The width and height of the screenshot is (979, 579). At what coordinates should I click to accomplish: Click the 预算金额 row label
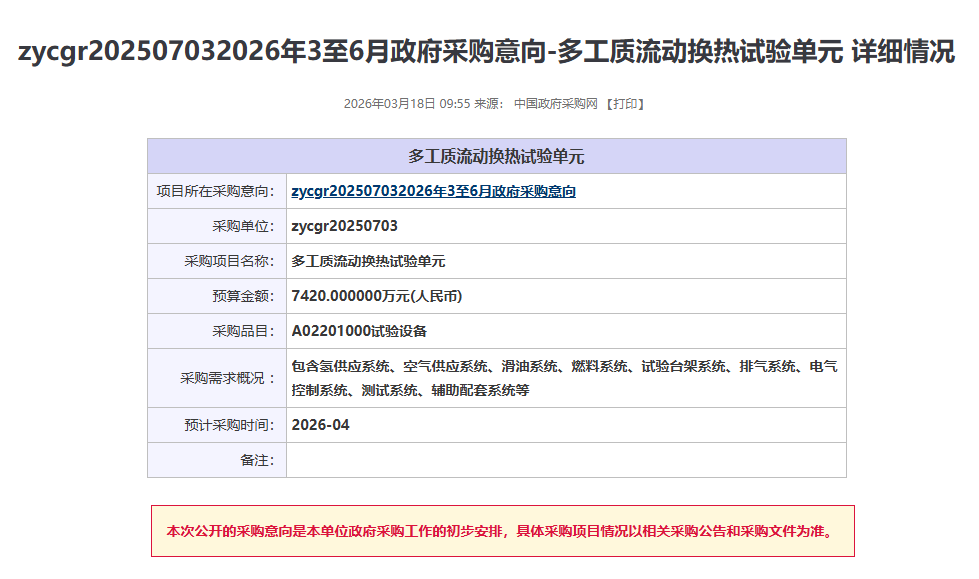(x=243, y=296)
